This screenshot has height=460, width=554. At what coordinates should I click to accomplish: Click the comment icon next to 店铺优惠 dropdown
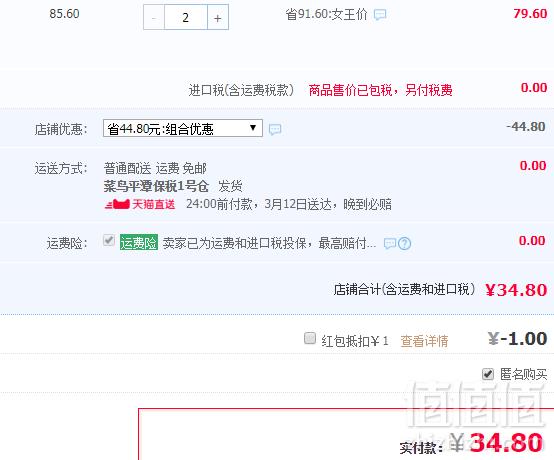(275, 129)
